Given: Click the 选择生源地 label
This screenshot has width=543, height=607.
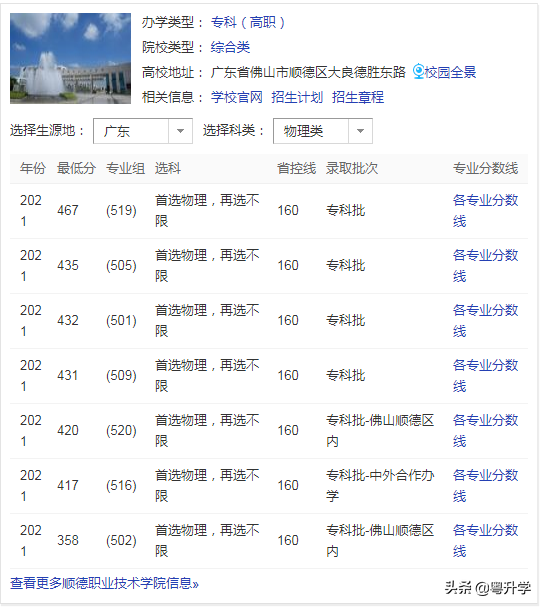Looking at the screenshot, I should pos(47,130).
